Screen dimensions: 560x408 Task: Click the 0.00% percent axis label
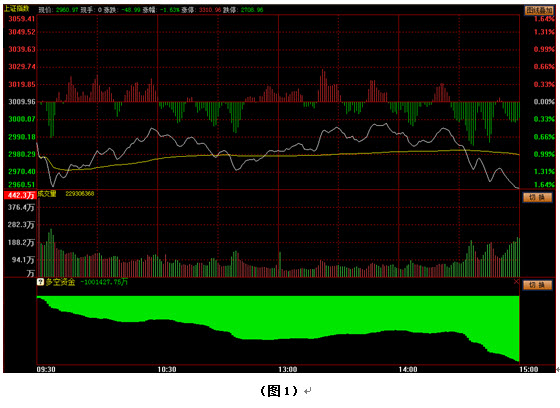[x=544, y=102]
